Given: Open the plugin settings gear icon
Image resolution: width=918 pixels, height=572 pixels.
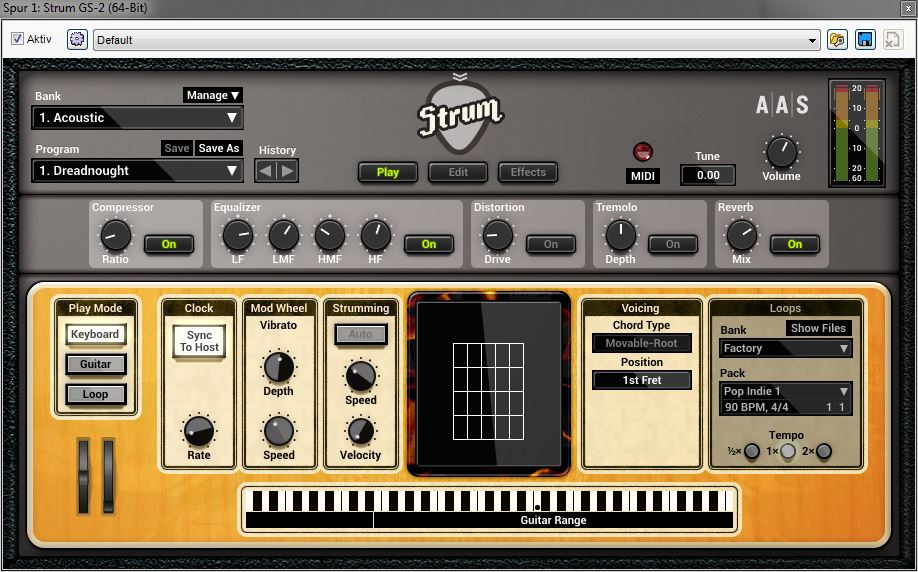Looking at the screenshot, I should point(77,40).
